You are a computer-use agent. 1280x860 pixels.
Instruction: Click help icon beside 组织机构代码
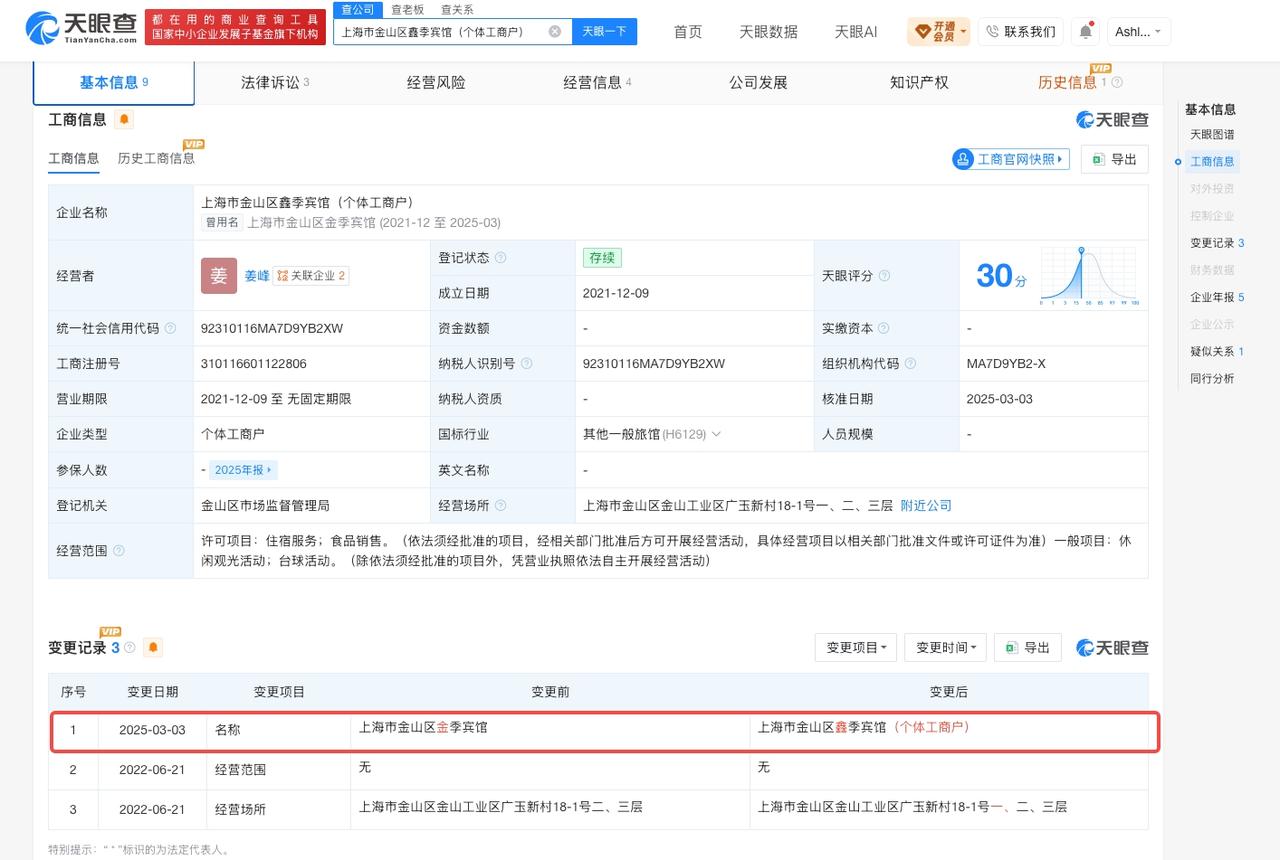pyautogui.click(x=910, y=363)
